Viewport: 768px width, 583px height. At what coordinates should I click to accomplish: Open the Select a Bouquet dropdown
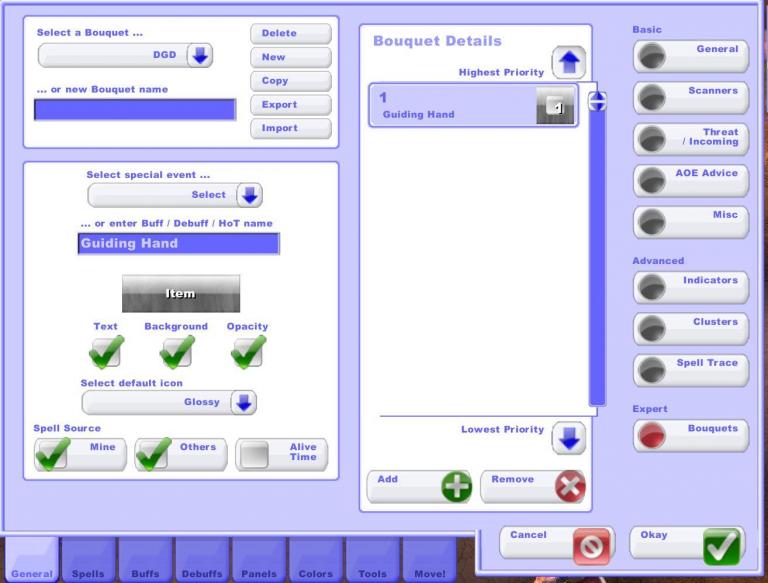point(200,56)
